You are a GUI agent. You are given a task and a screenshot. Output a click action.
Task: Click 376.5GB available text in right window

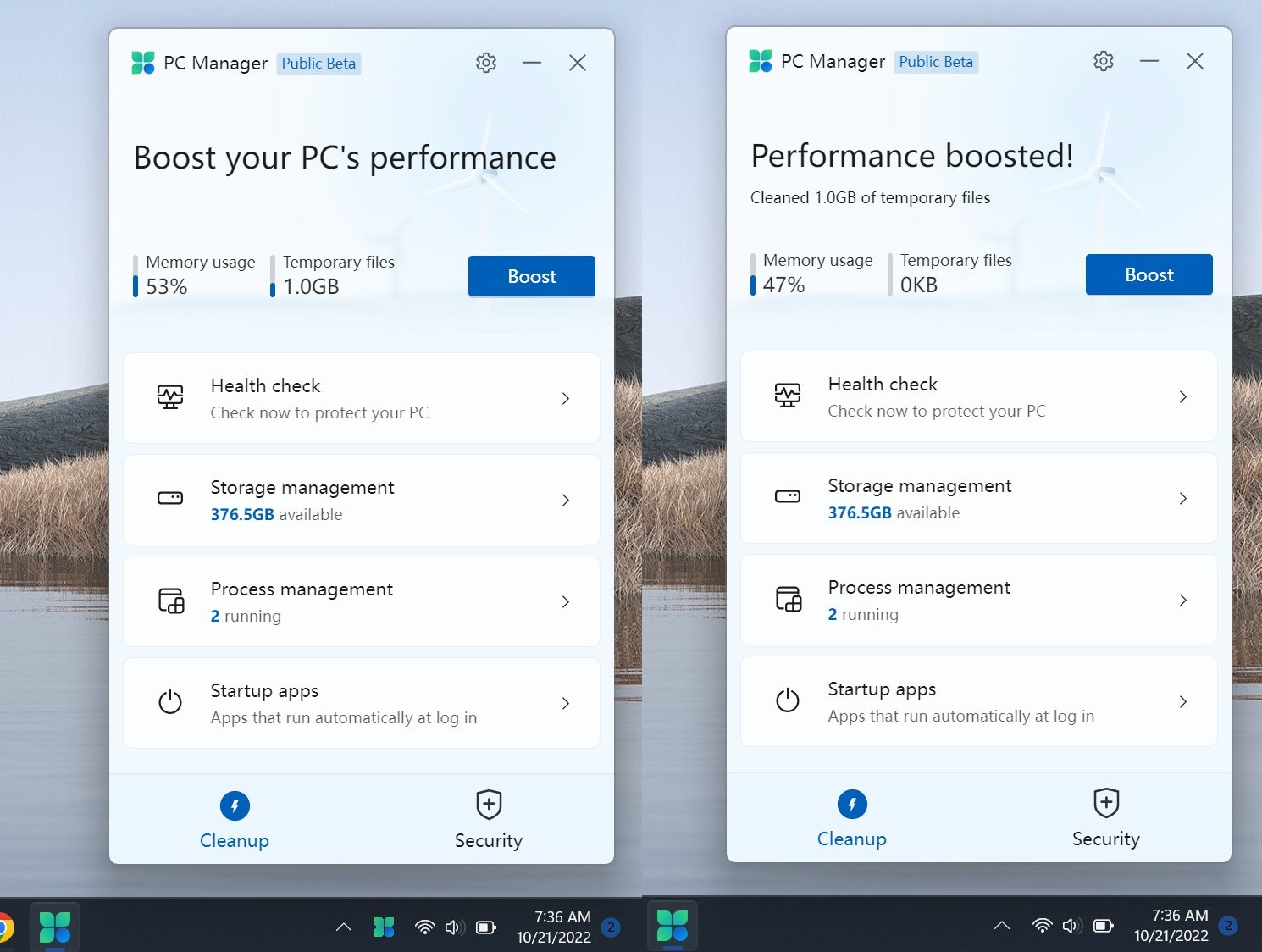point(894,512)
